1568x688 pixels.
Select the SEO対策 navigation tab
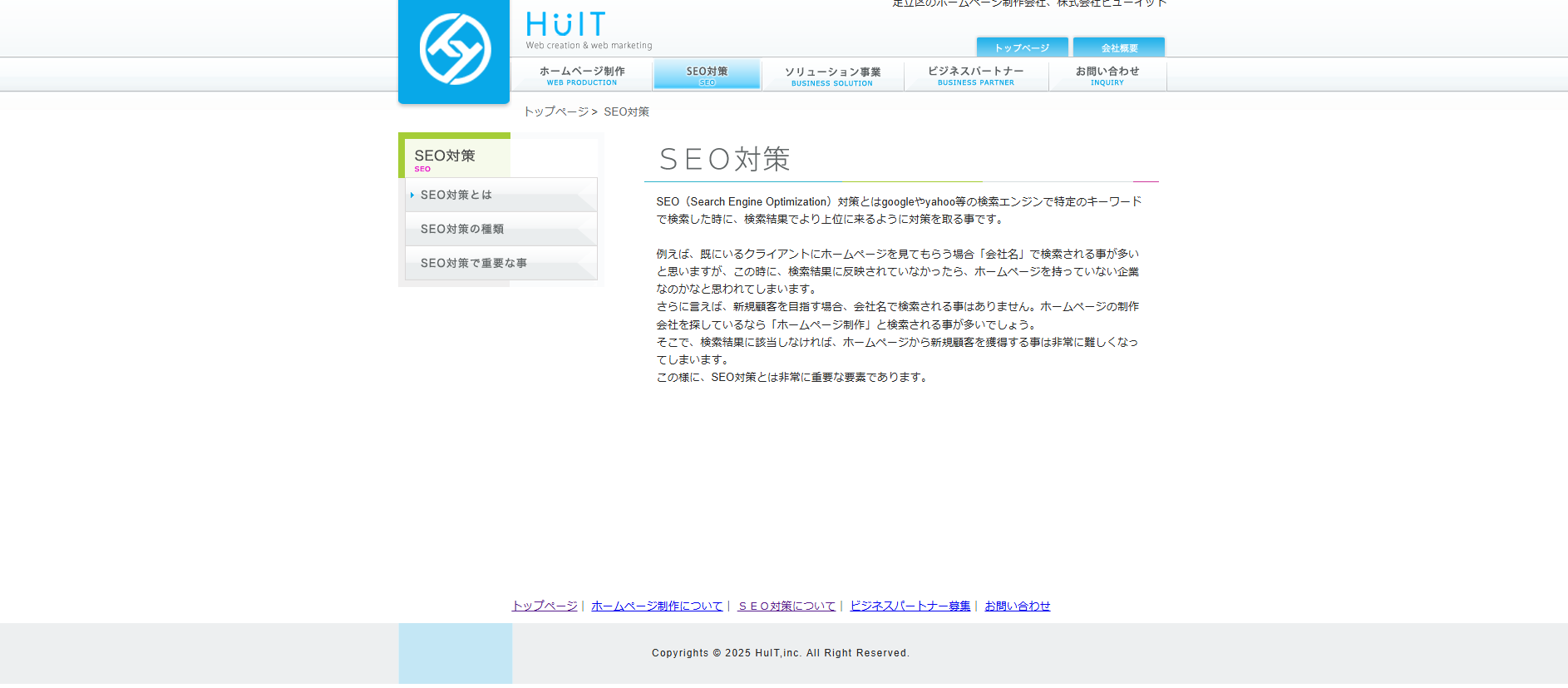tap(707, 75)
